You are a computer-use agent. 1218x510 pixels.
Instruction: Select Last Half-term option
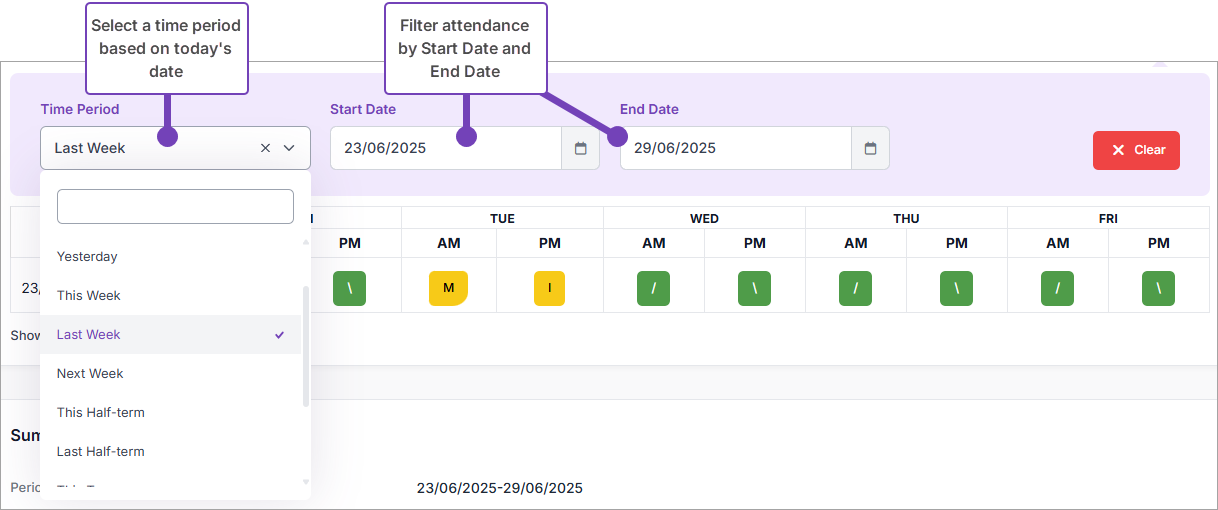tap(100, 452)
